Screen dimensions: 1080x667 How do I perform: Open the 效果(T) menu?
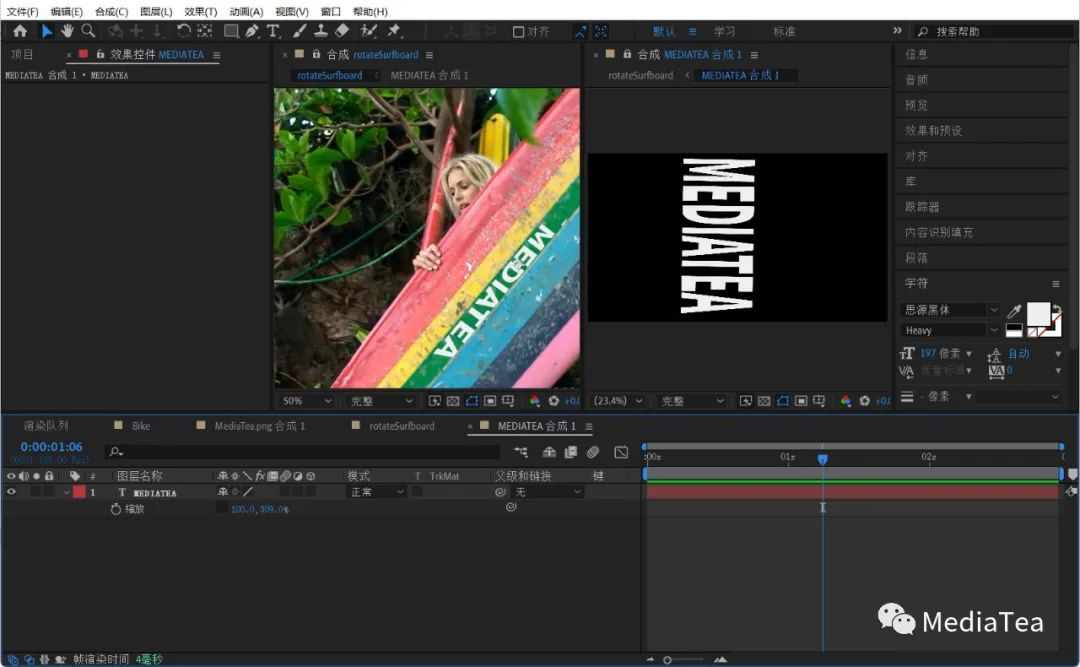pyautogui.click(x=200, y=12)
